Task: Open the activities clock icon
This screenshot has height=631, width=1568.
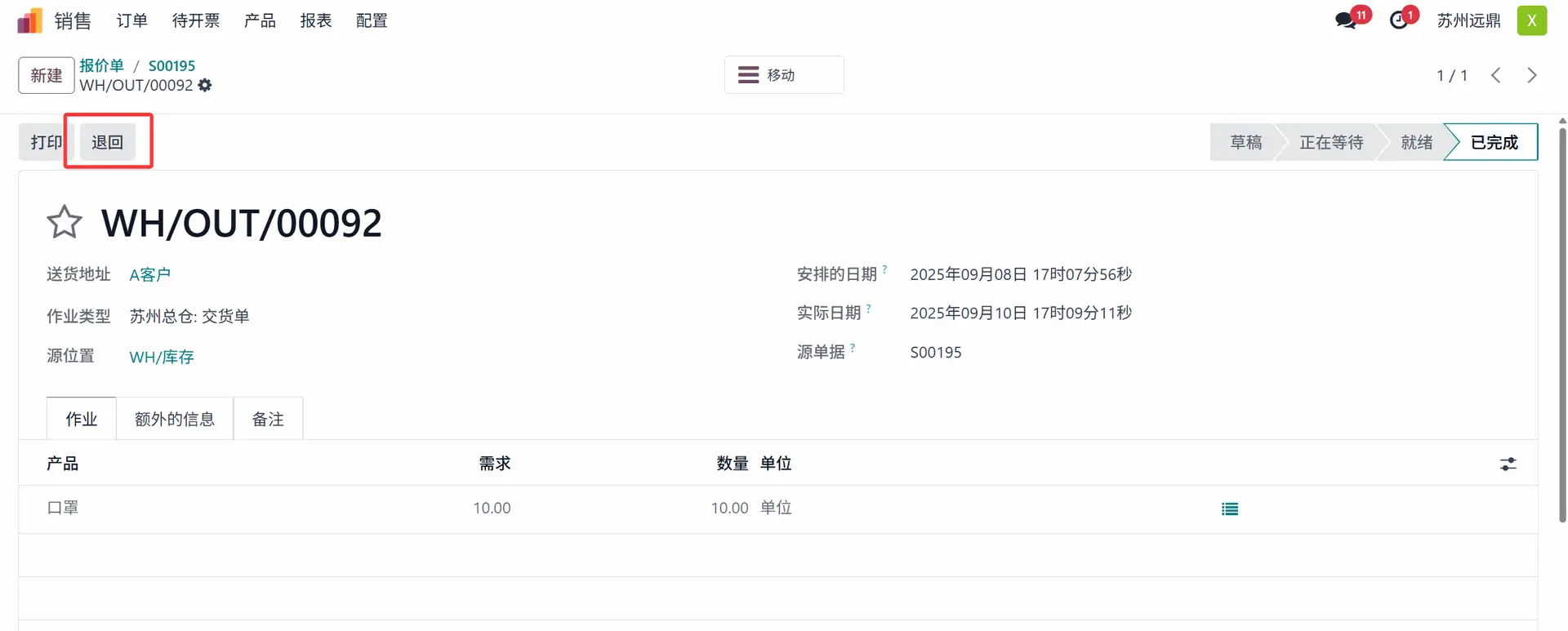Action: click(1399, 20)
